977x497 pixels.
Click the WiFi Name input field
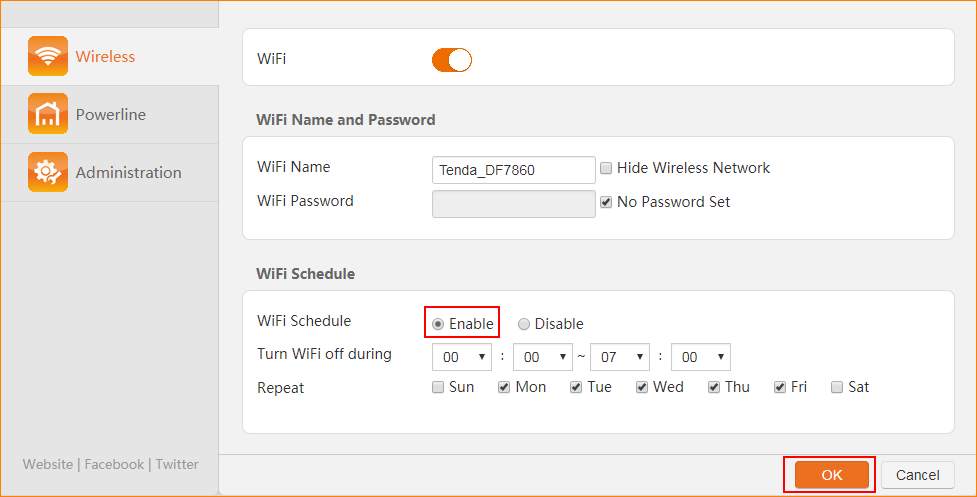[514, 170]
